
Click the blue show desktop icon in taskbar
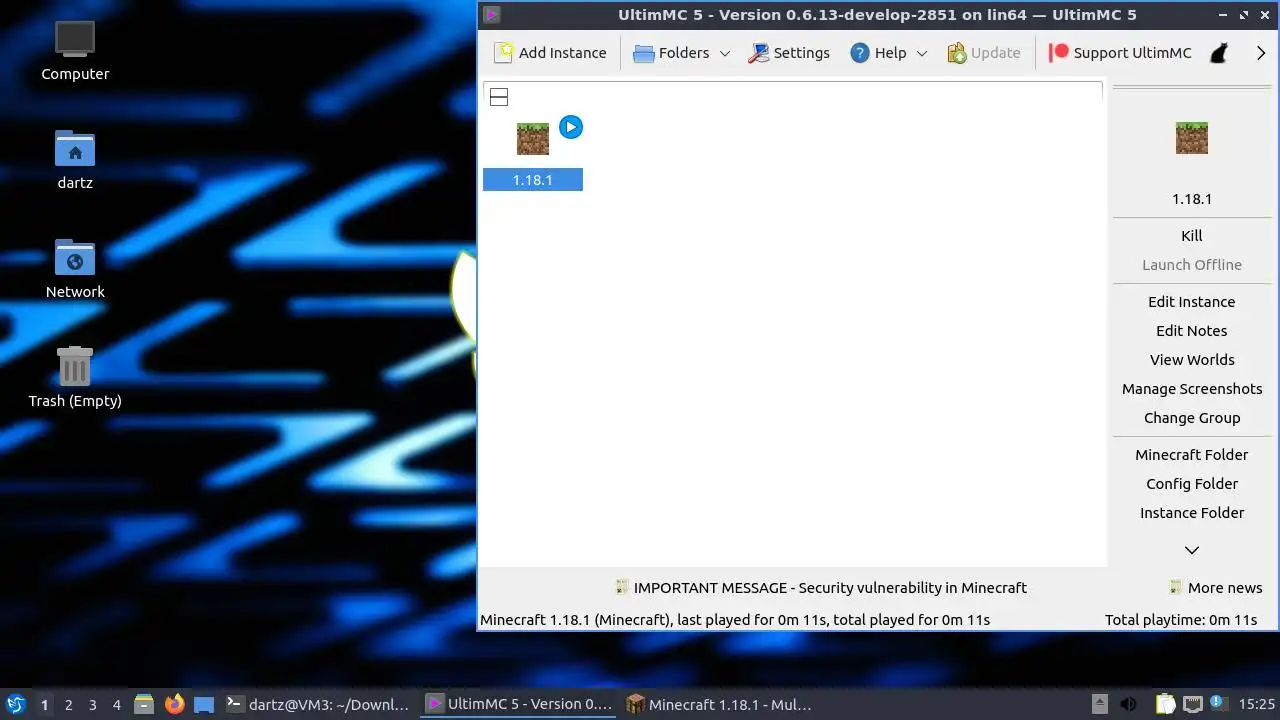pyautogui.click(x=204, y=704)
